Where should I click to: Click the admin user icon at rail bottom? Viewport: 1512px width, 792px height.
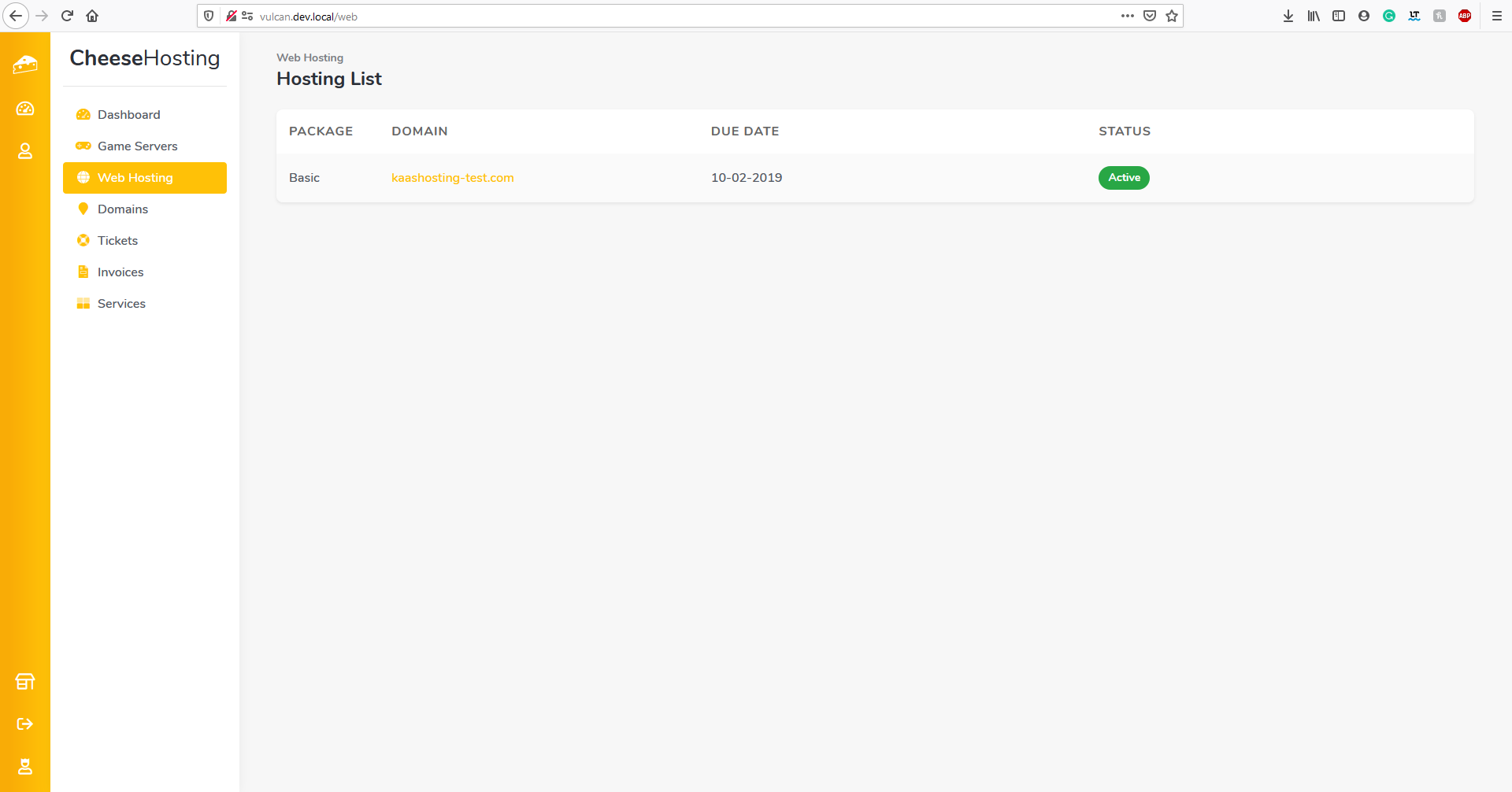coord(25,766)
